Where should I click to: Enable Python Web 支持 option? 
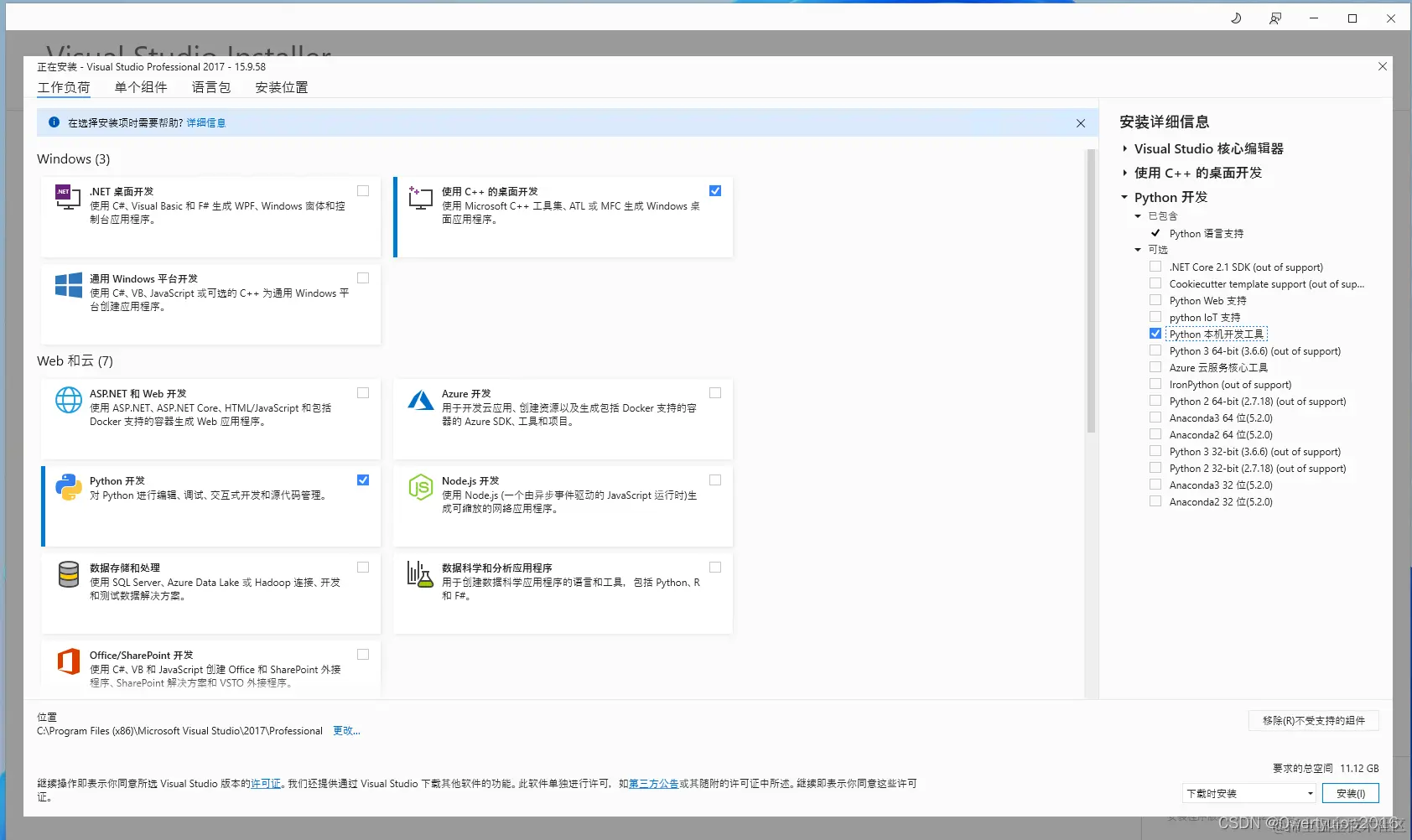coord(1155,300)
